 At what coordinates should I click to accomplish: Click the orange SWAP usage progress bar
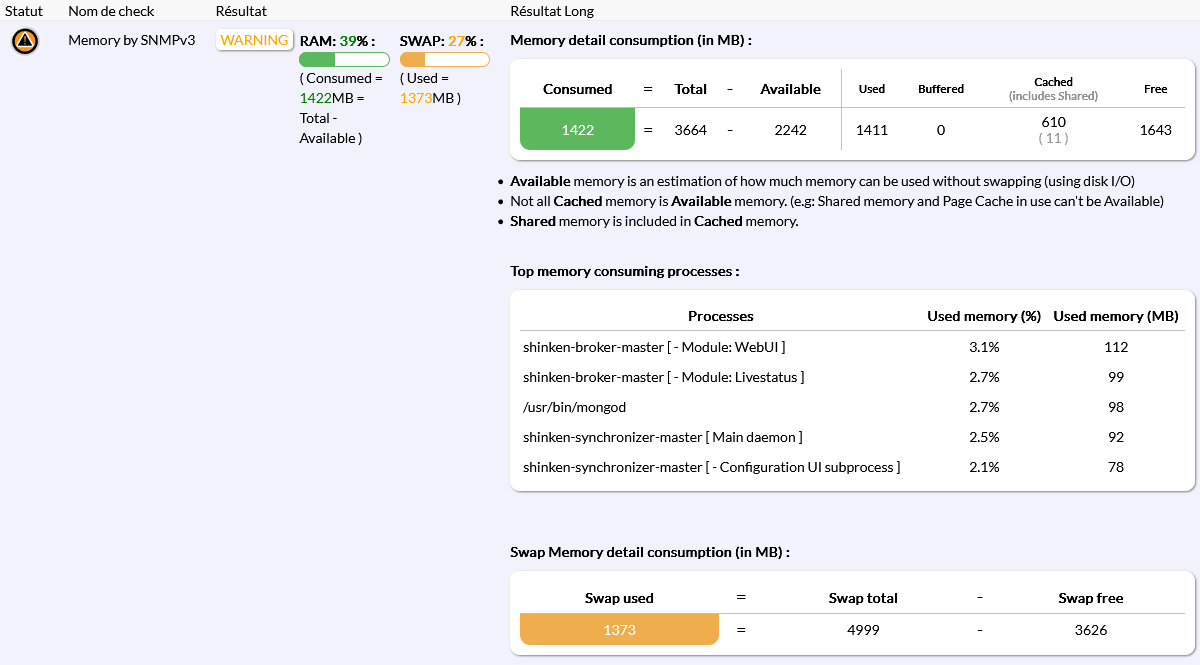pos(444,60)
